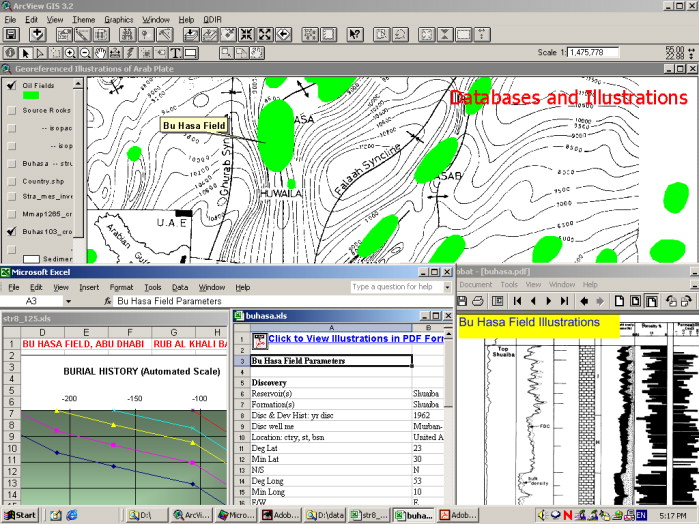
Task: Open the Document menu in Acrobat
Action: pyautogui.click(x=476, y=285)
